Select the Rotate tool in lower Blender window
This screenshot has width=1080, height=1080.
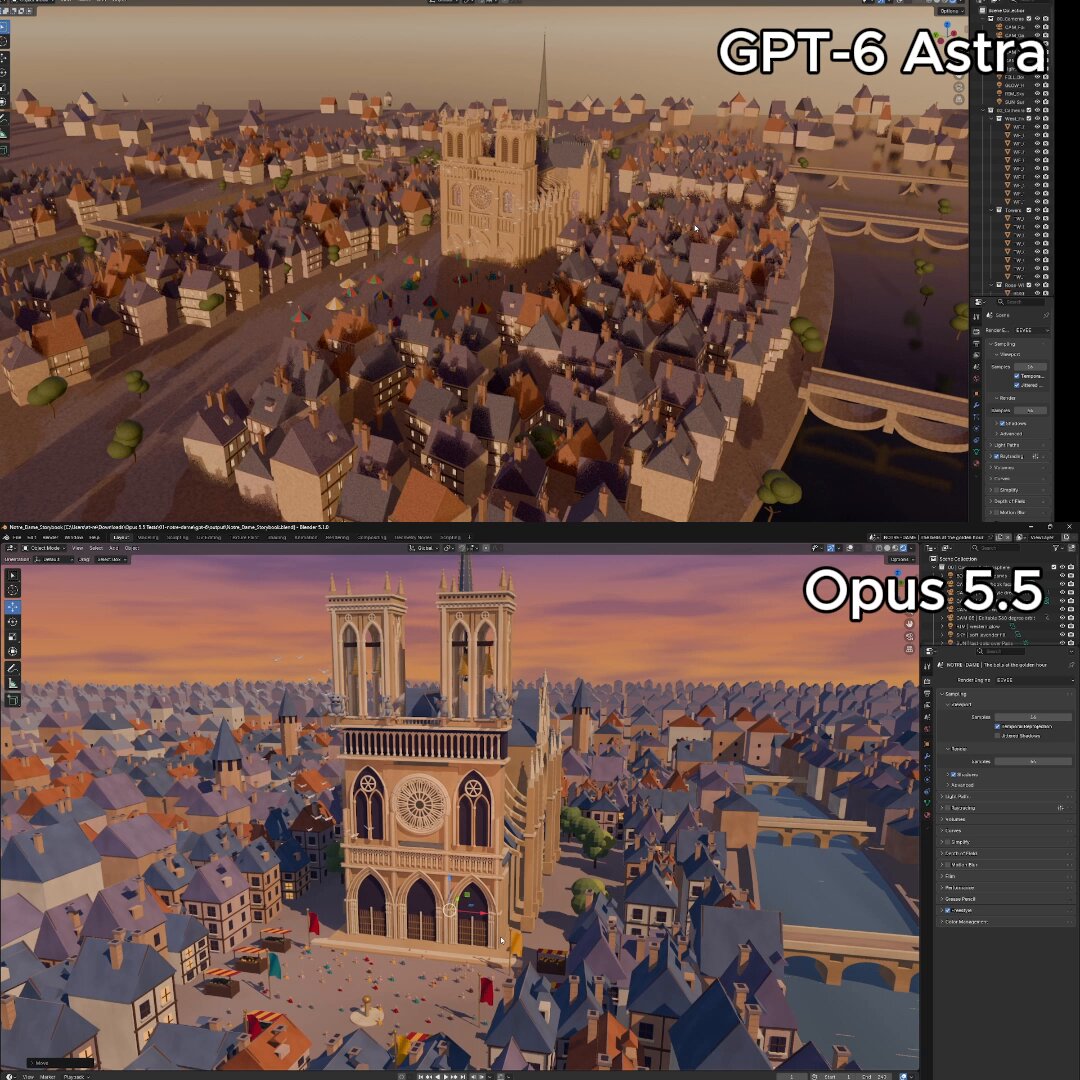pos(13,621)
